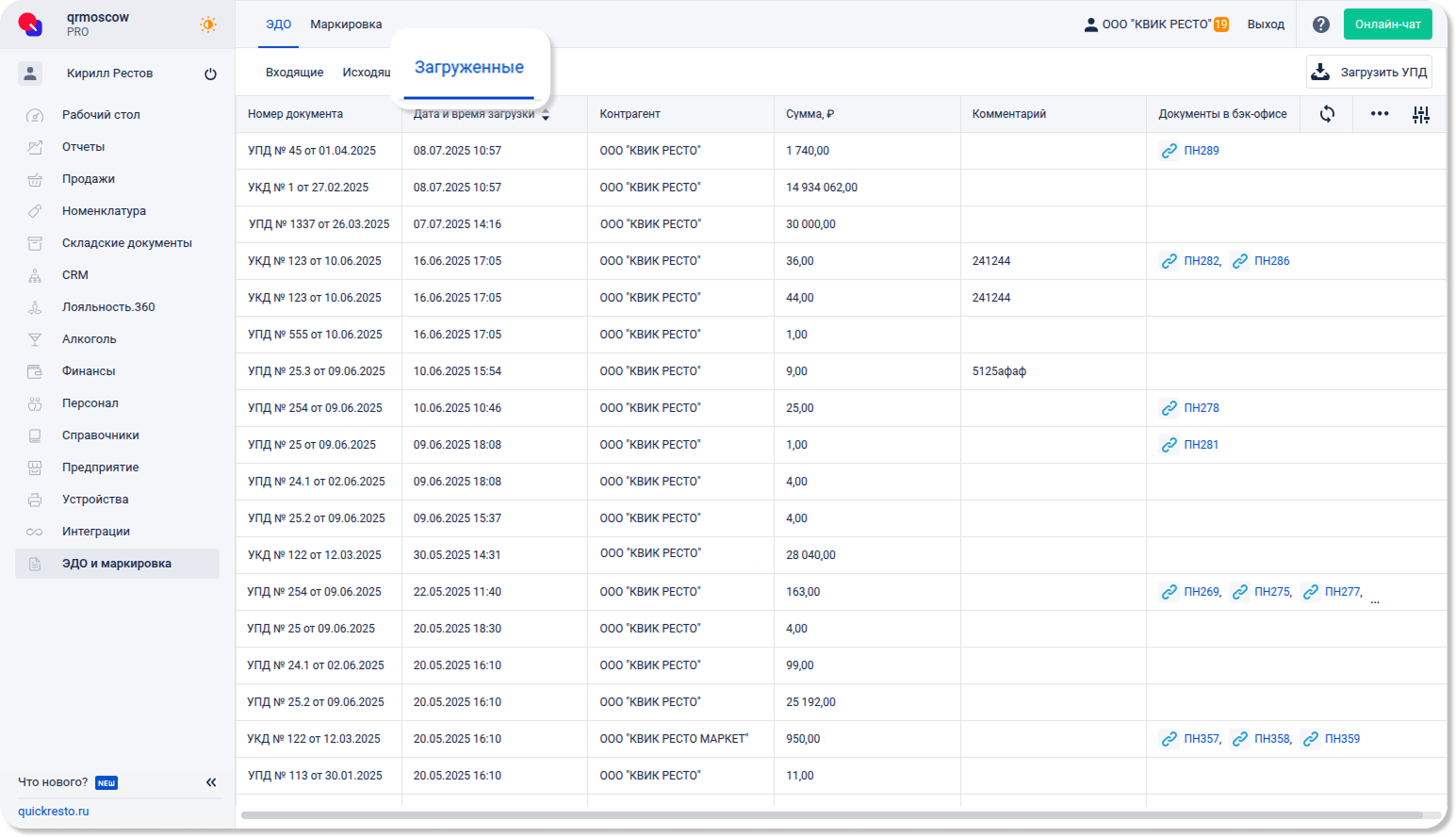The height and width of the screenshot is (837, 1456).
Task: Click the user profile avatar icon
Action: 30,74
